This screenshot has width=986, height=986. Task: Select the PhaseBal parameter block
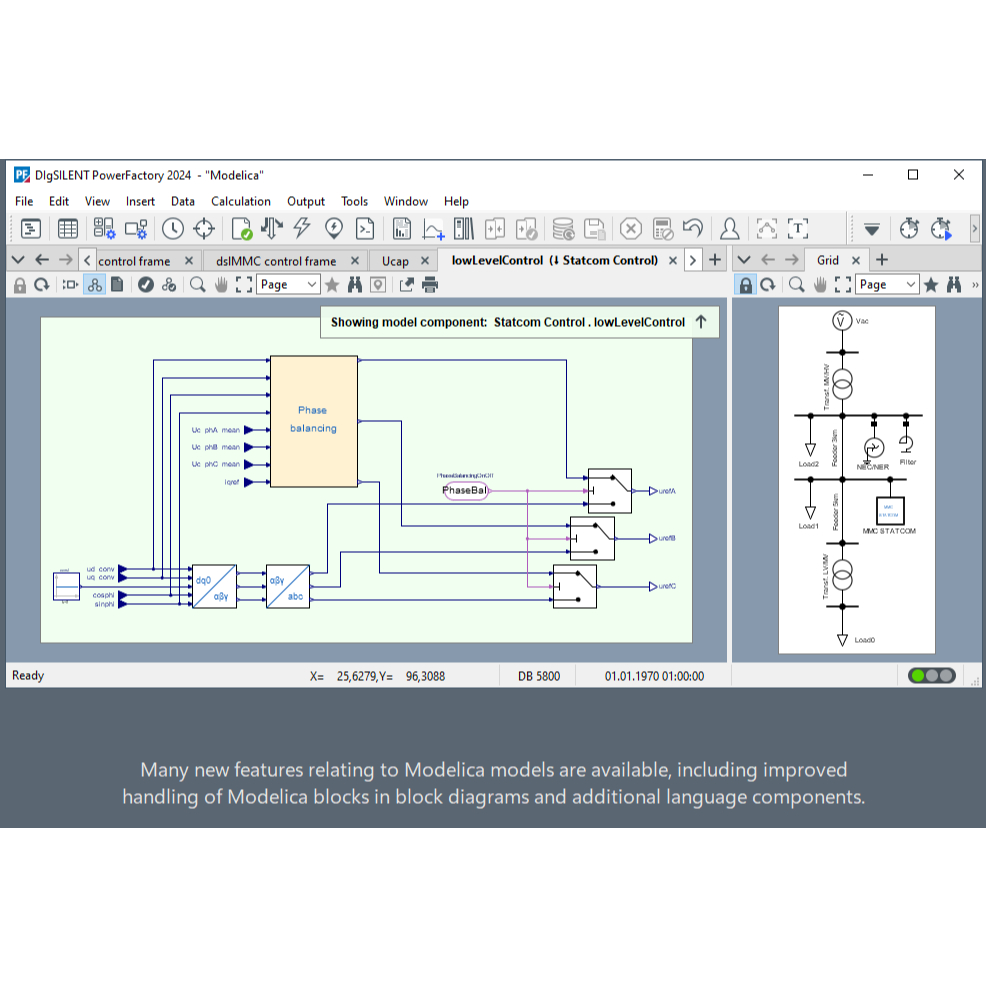[465, 490]
